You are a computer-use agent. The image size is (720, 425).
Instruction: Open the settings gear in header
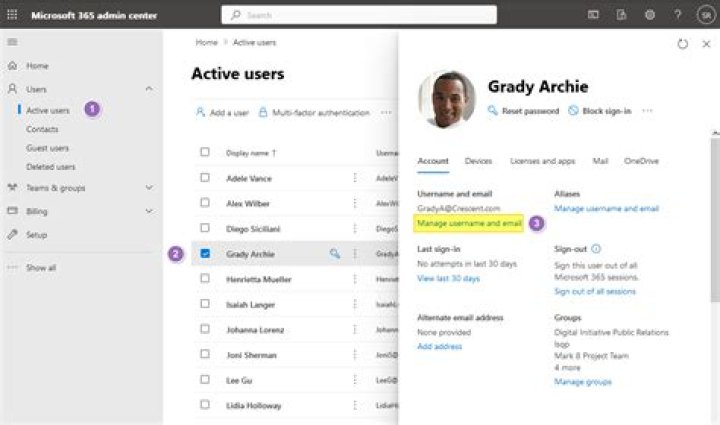(x=649, y=15)
